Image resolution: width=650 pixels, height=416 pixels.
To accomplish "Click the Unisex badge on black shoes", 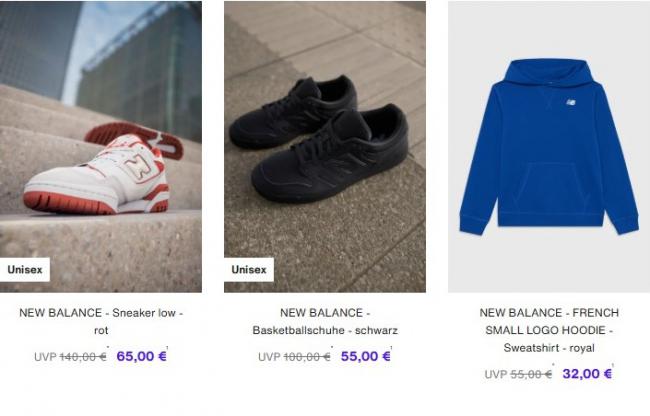I will pos(249,270).
